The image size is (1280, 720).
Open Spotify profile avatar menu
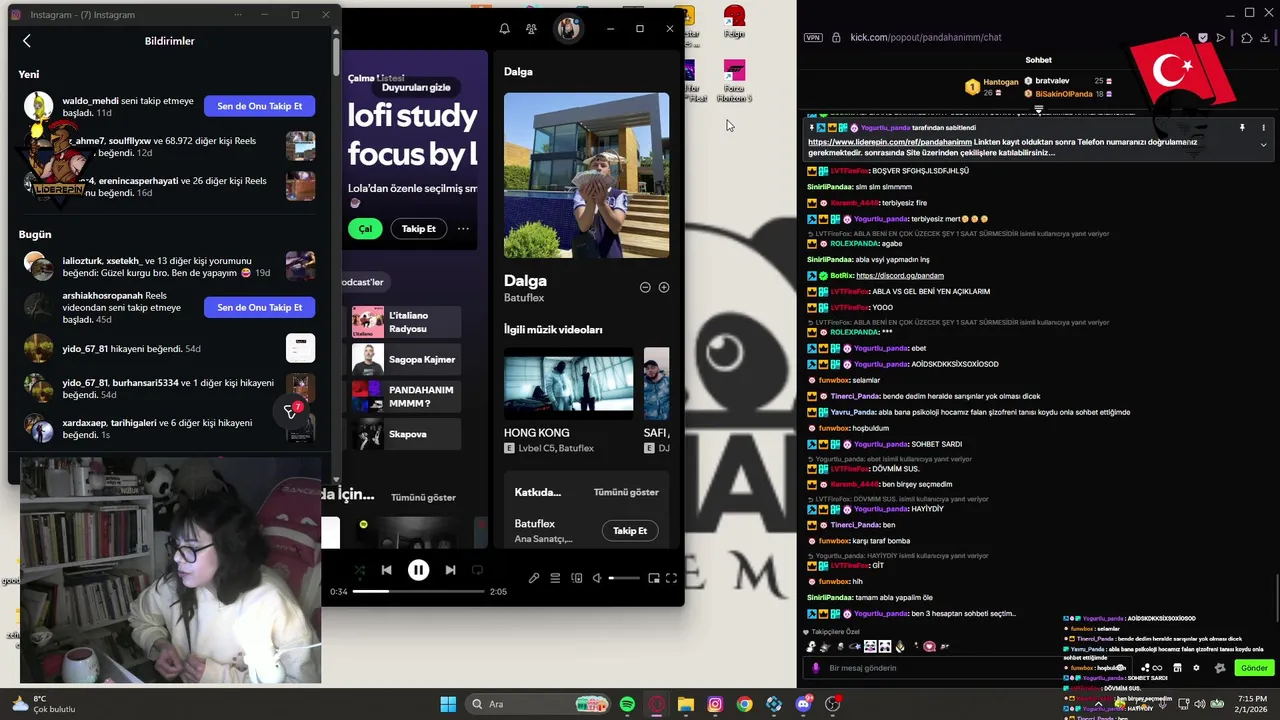coord(568,29)
